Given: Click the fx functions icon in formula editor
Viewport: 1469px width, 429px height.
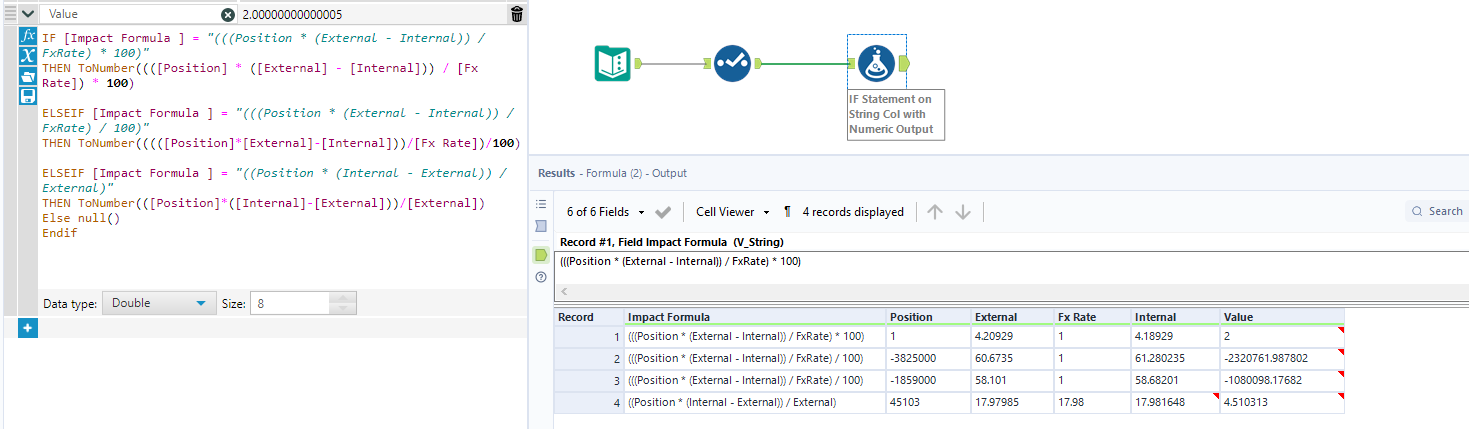Looking at the screenshot, I should point(28,35).
